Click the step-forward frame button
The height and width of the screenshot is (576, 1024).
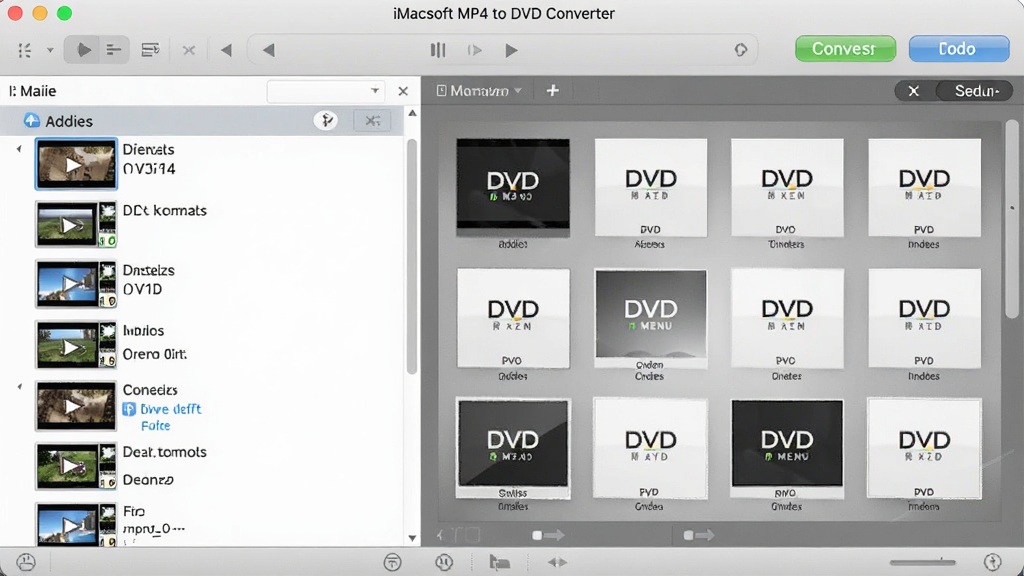[x=475, y=50]
